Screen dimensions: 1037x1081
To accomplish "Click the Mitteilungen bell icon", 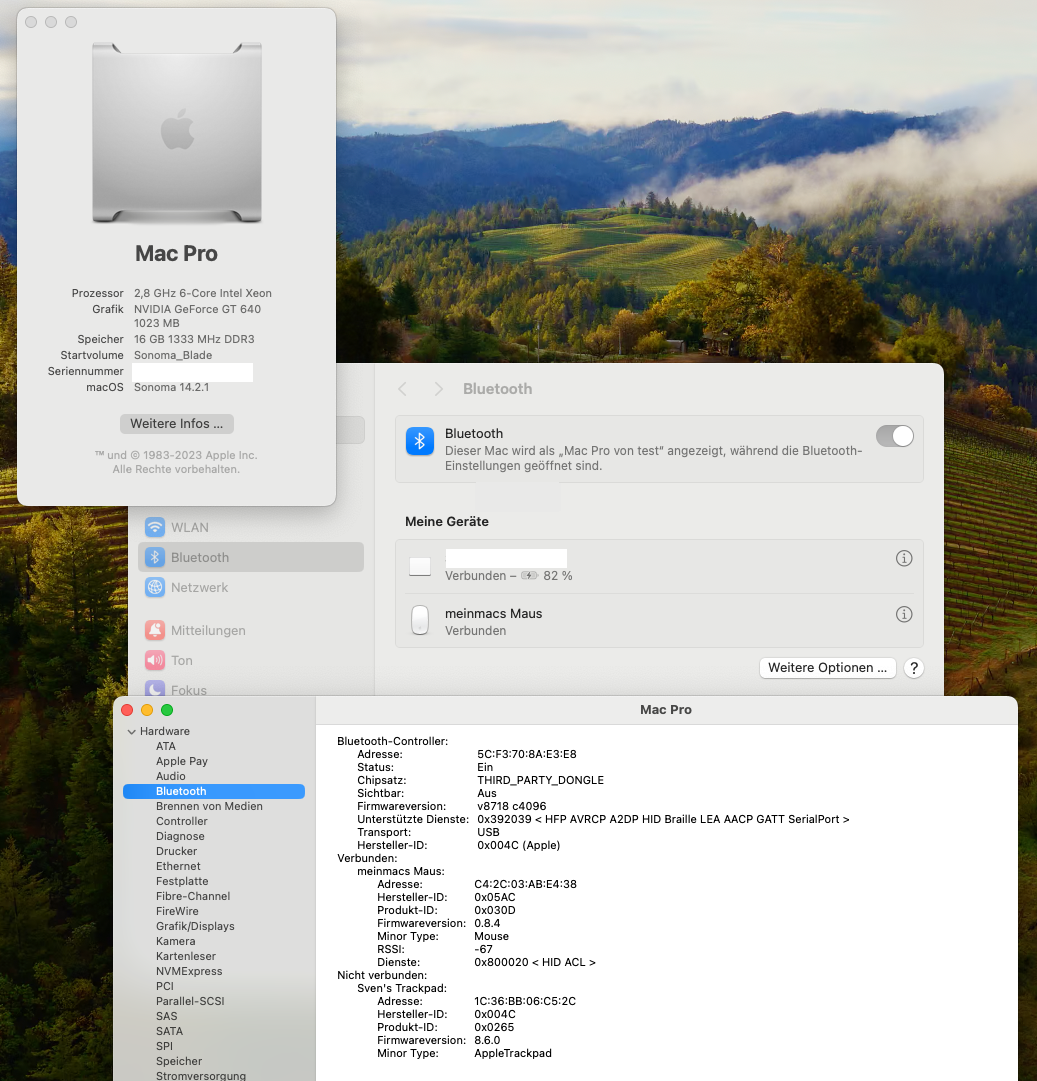I will (155, 630).
